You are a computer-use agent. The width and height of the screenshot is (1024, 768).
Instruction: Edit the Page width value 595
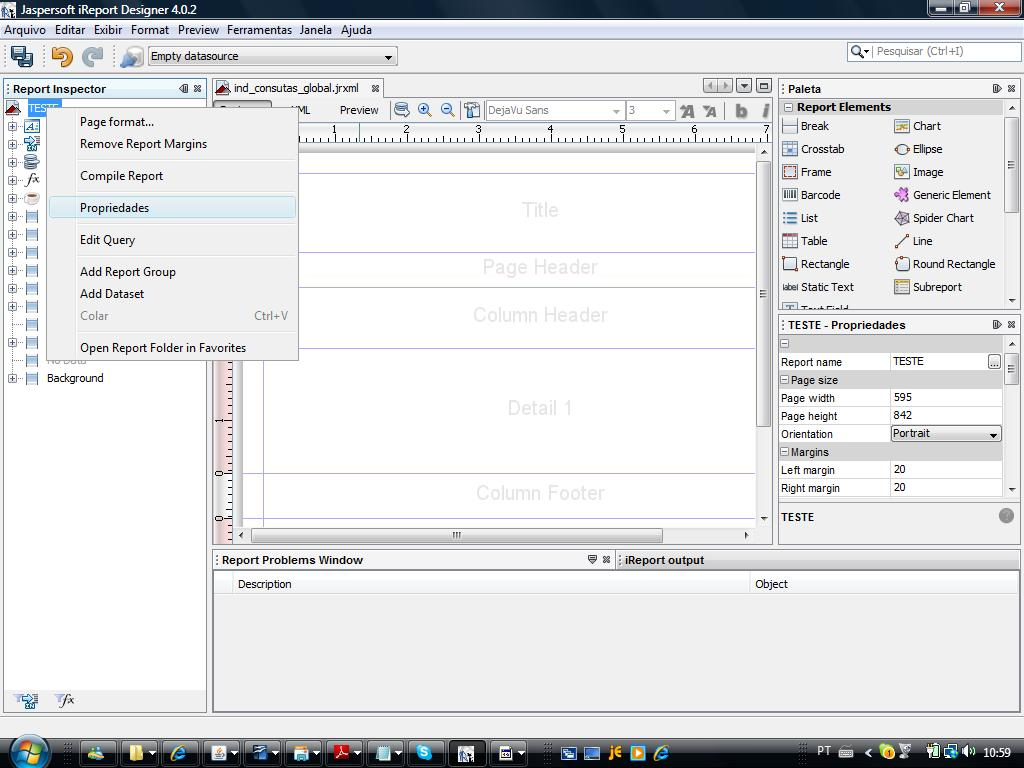click(x=946, y=397)
